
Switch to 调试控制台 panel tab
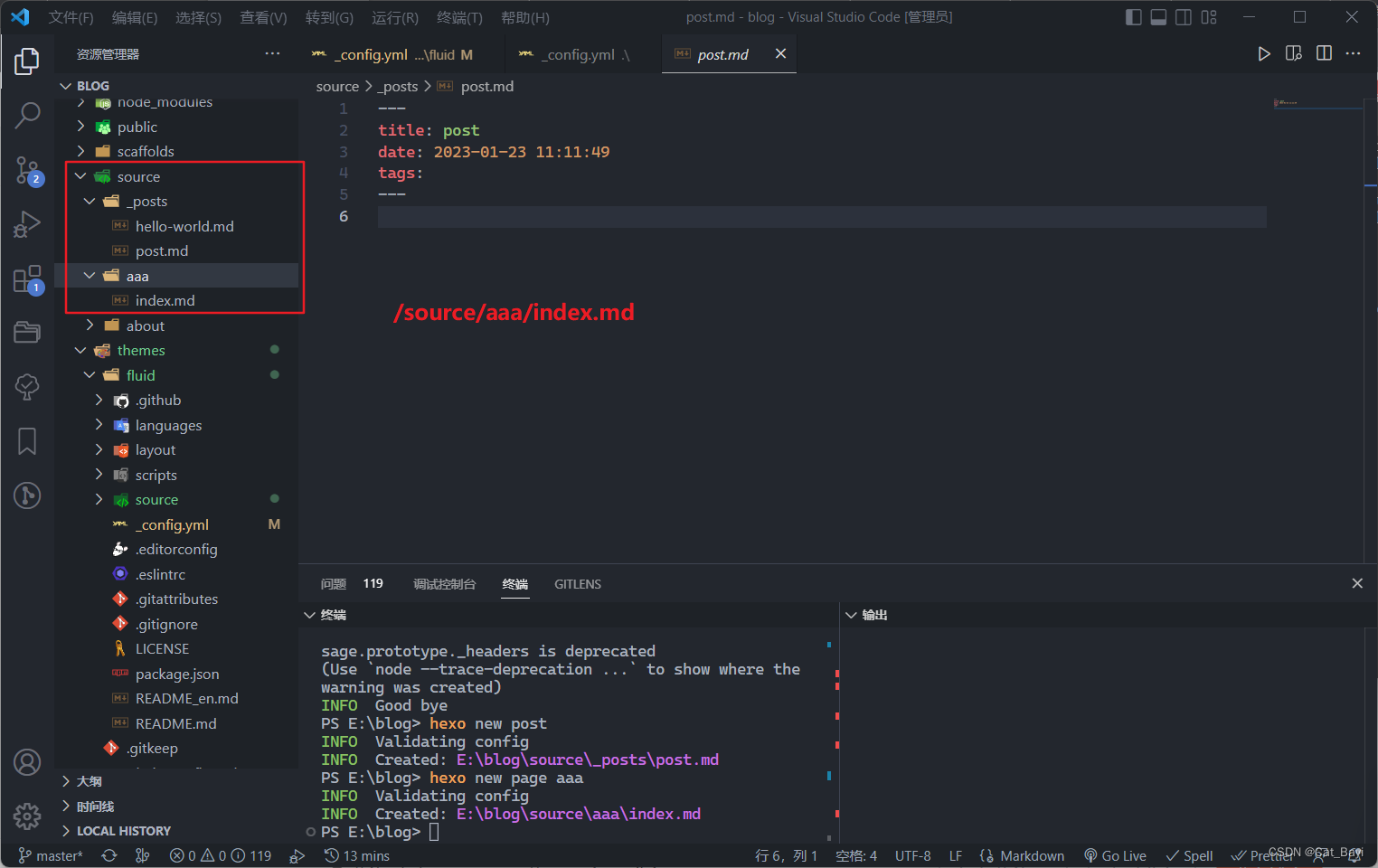(444, 584)
